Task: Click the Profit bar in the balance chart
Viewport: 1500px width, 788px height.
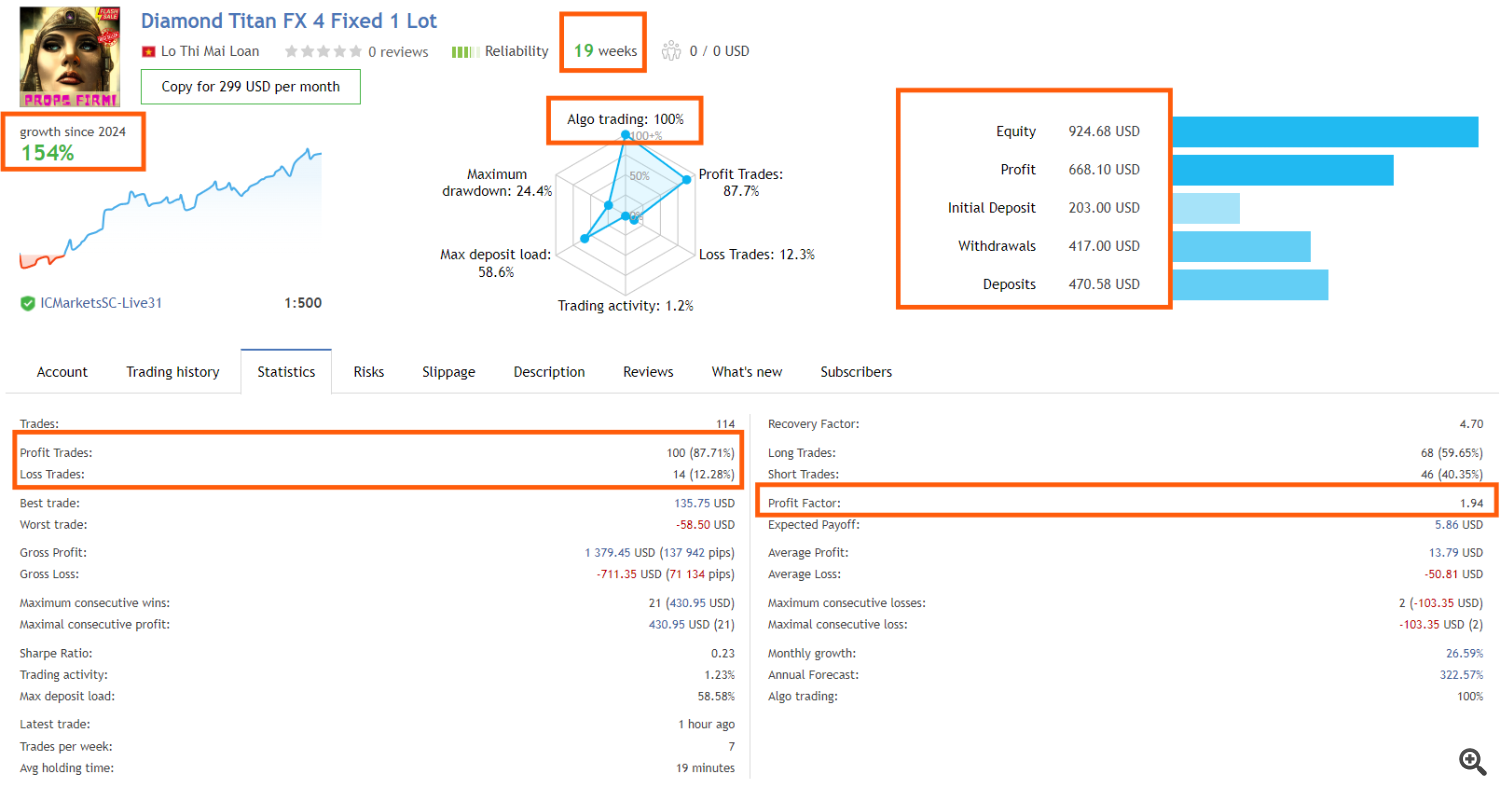Action: [1283, 170]
